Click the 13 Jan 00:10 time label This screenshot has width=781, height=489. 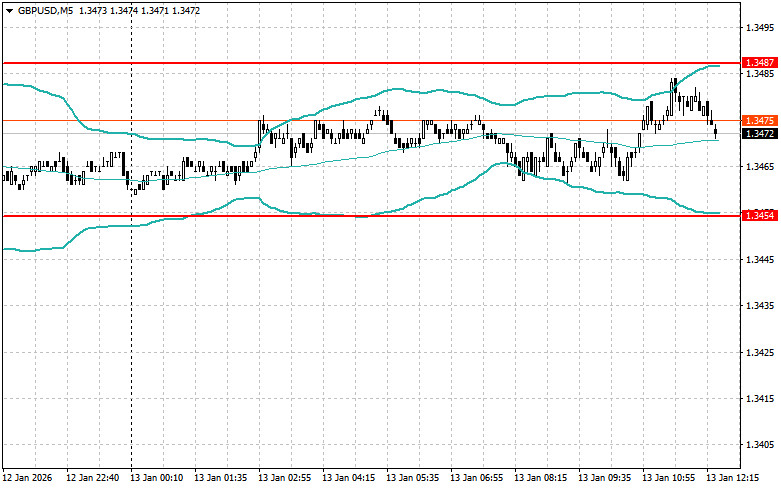(x=156, y=478)
